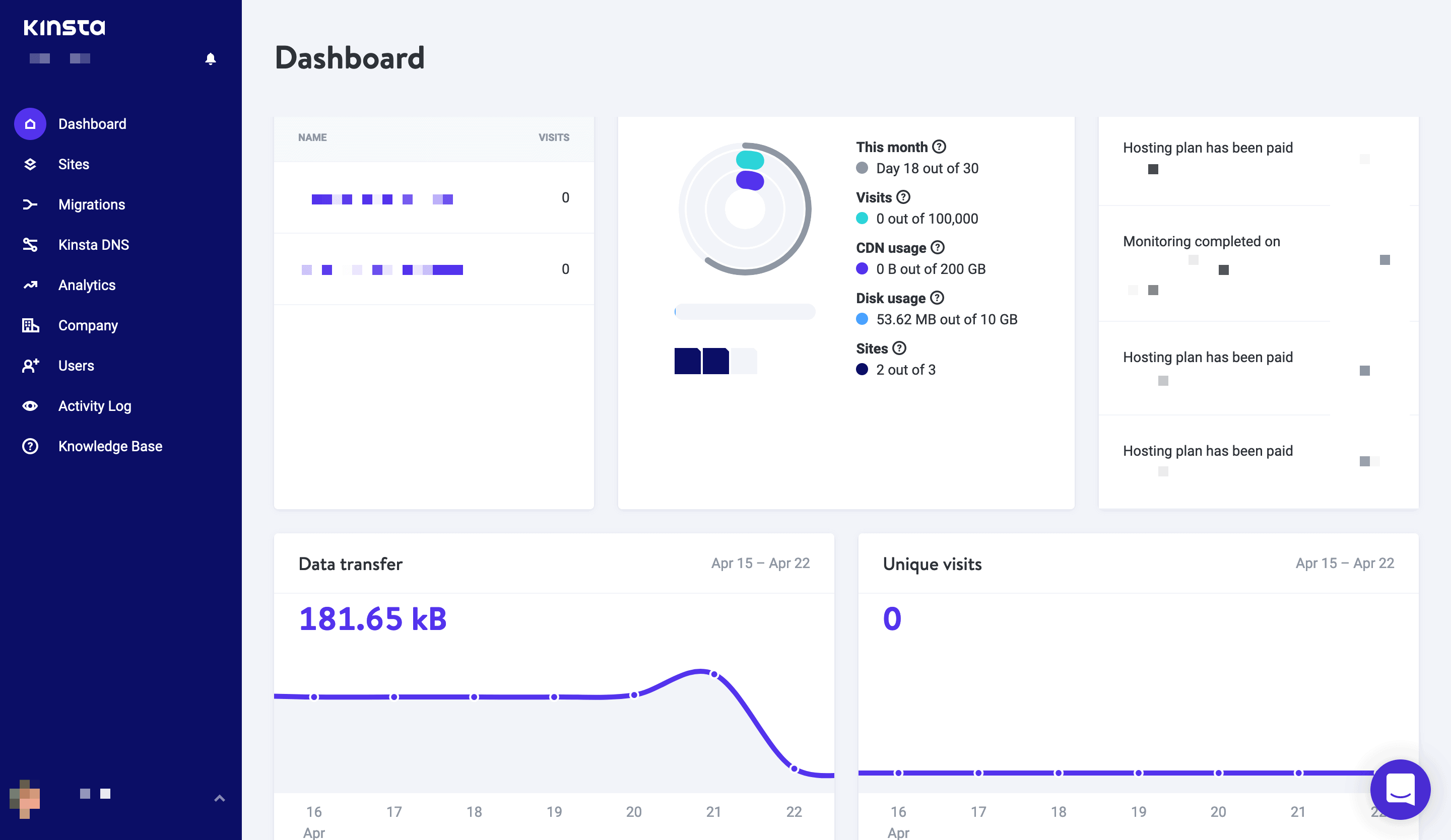Open Kinsta DNS settings
1451x840 pixels.
click(94, 245)
